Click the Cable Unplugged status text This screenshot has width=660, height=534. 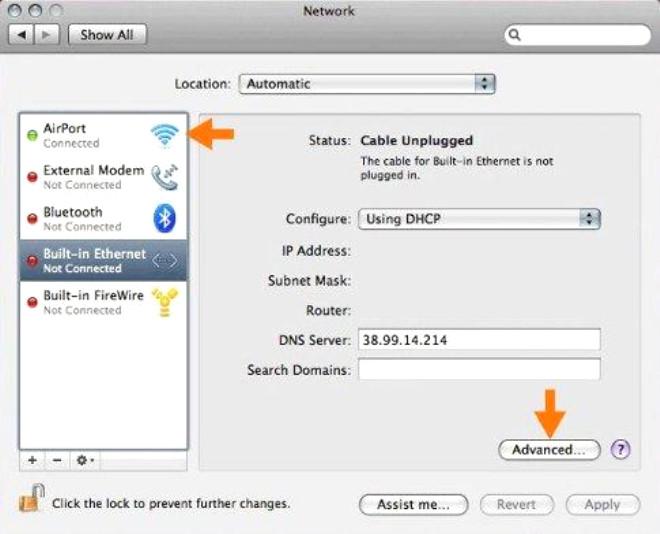click(417, 141)
